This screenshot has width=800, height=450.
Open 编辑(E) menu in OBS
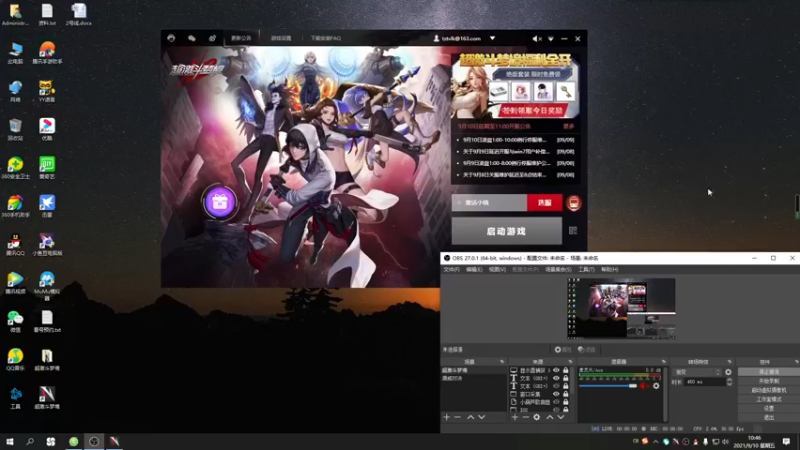[x=474, y=269]
